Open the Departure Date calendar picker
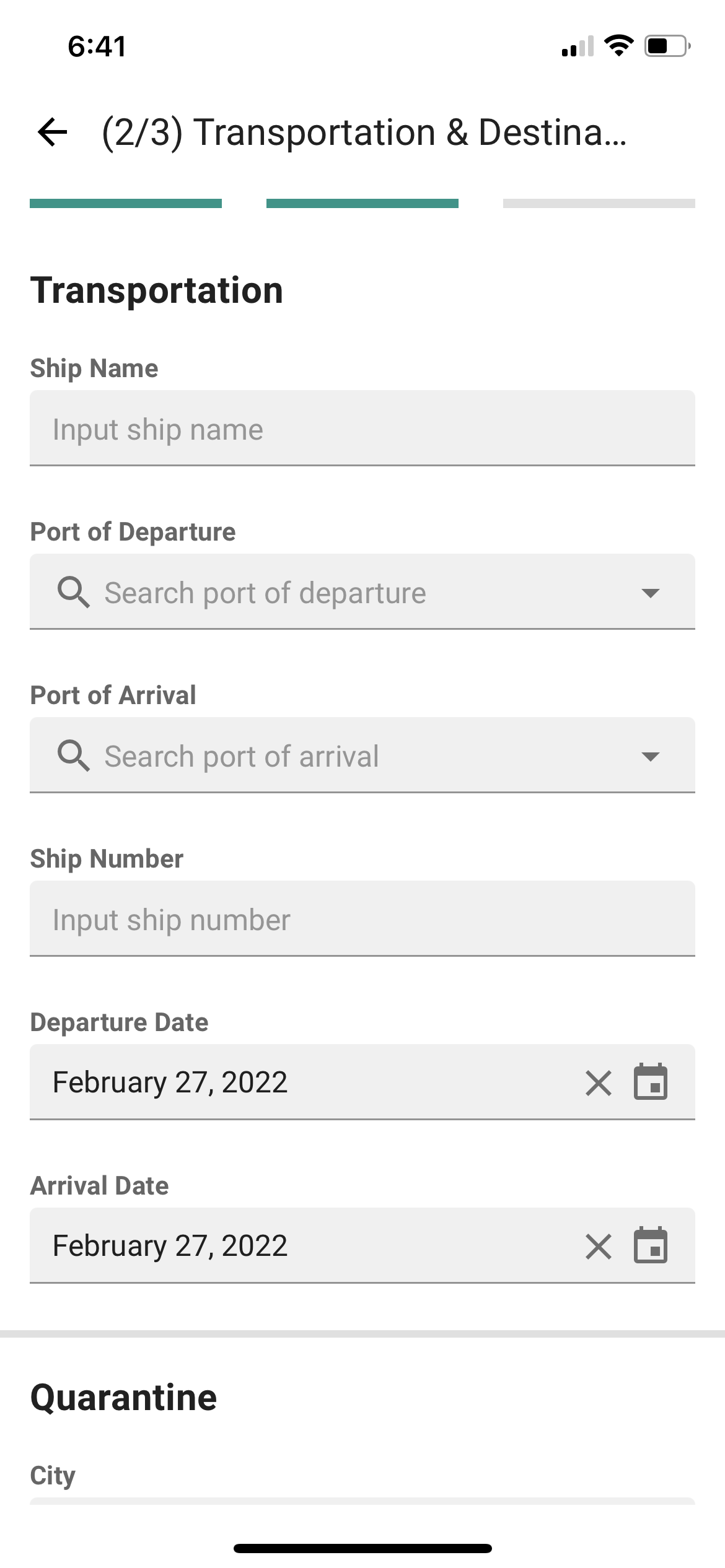Screen dimensions: 725x1568 650,1082
